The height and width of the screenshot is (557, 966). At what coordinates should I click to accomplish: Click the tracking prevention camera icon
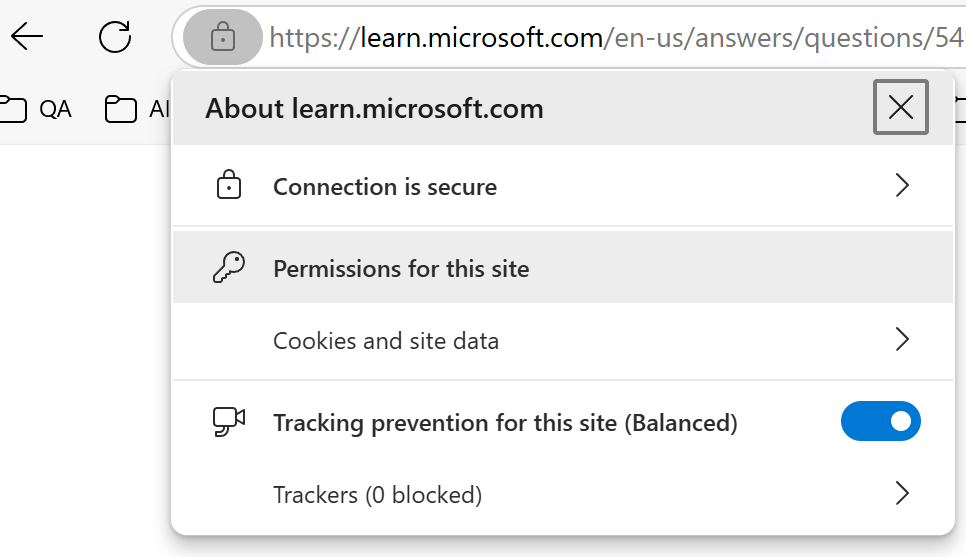pos(229,422)
